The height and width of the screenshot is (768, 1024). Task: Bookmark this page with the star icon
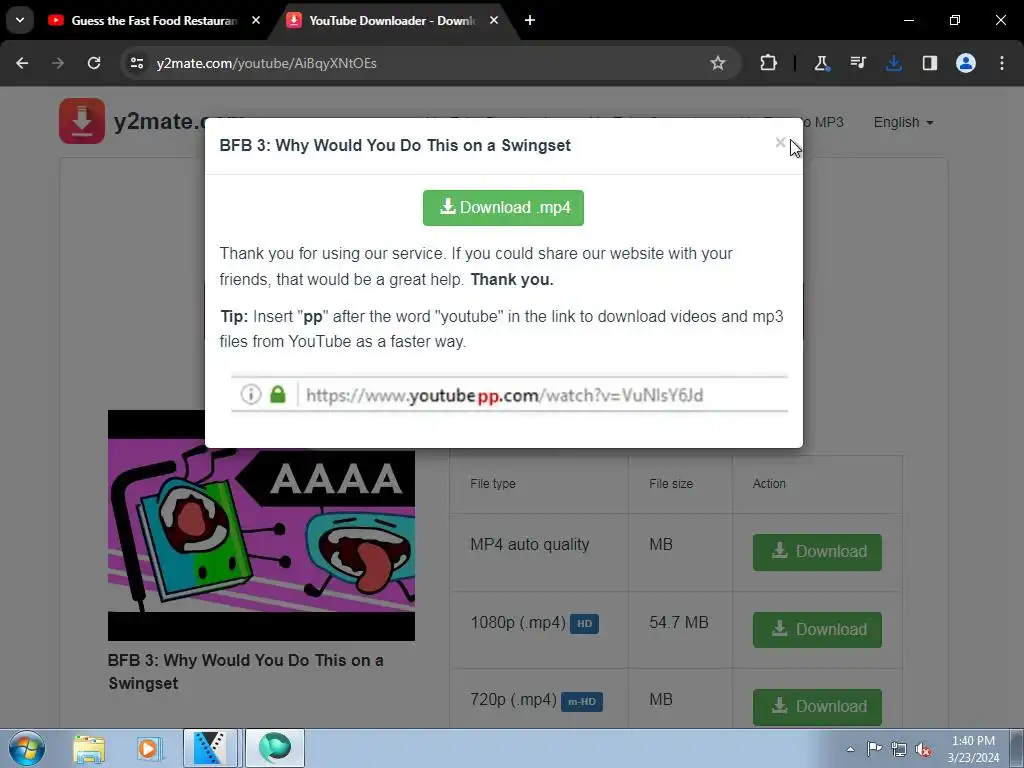(x=718, y=63)
